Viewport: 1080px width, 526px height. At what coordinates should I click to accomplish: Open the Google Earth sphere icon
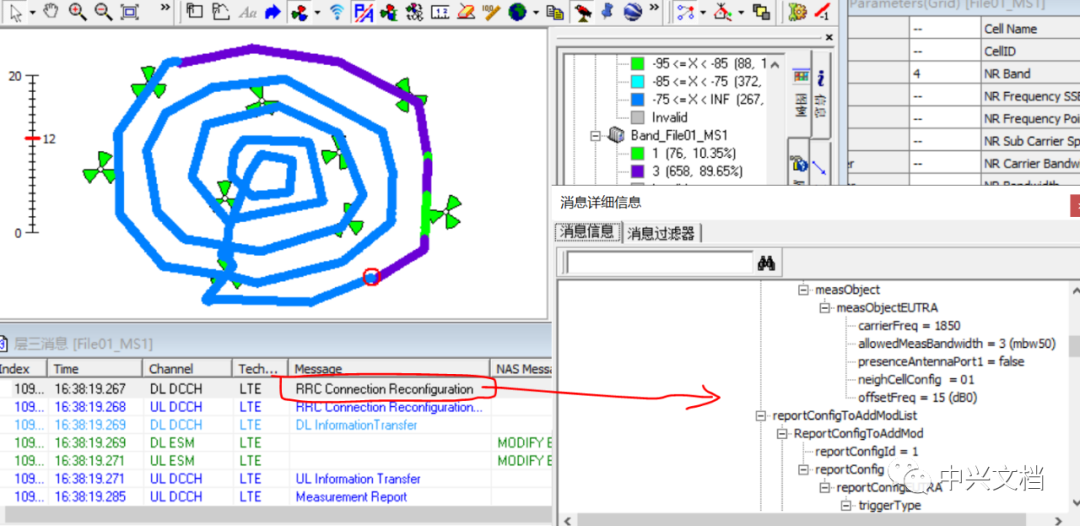634,12
